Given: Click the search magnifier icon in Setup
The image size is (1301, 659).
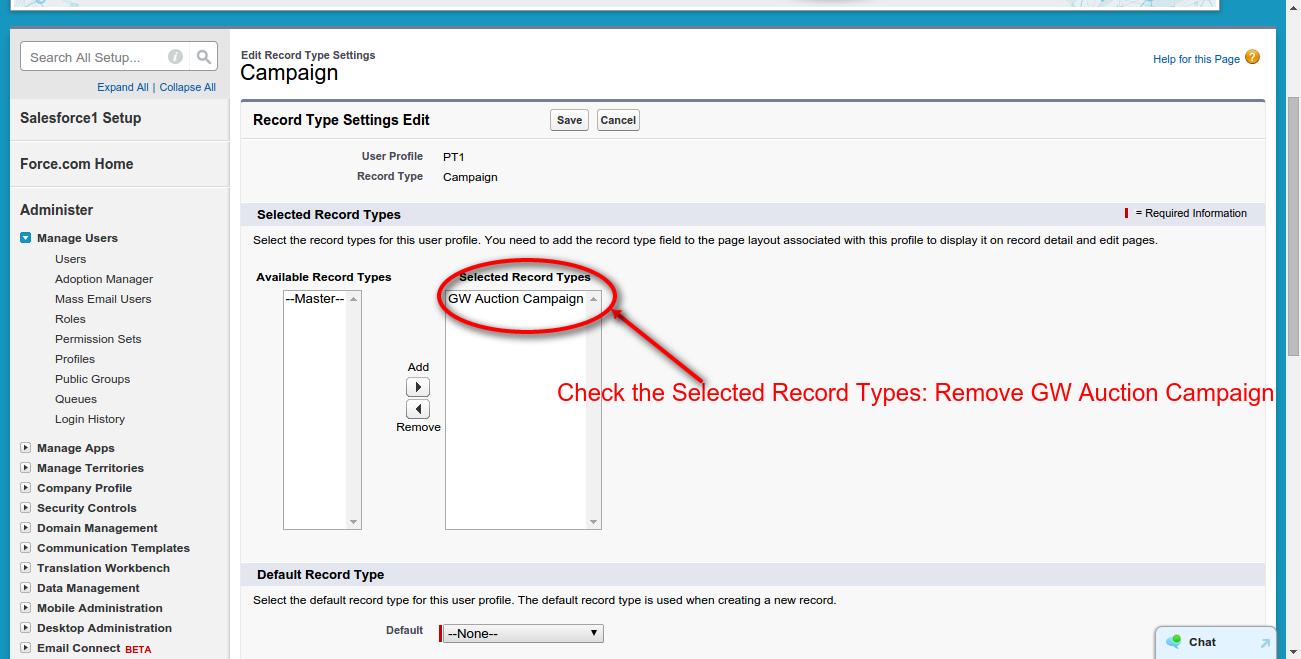Looking at the screenshot, I should (x=203, y=57).
